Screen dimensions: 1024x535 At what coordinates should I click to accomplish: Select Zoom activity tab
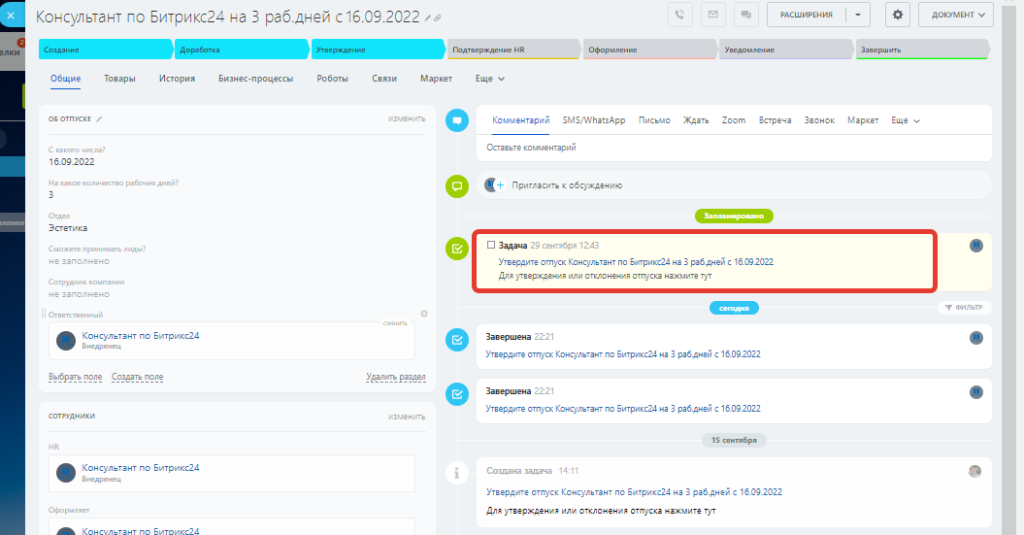pyautogui.click(x=733, y=120)
